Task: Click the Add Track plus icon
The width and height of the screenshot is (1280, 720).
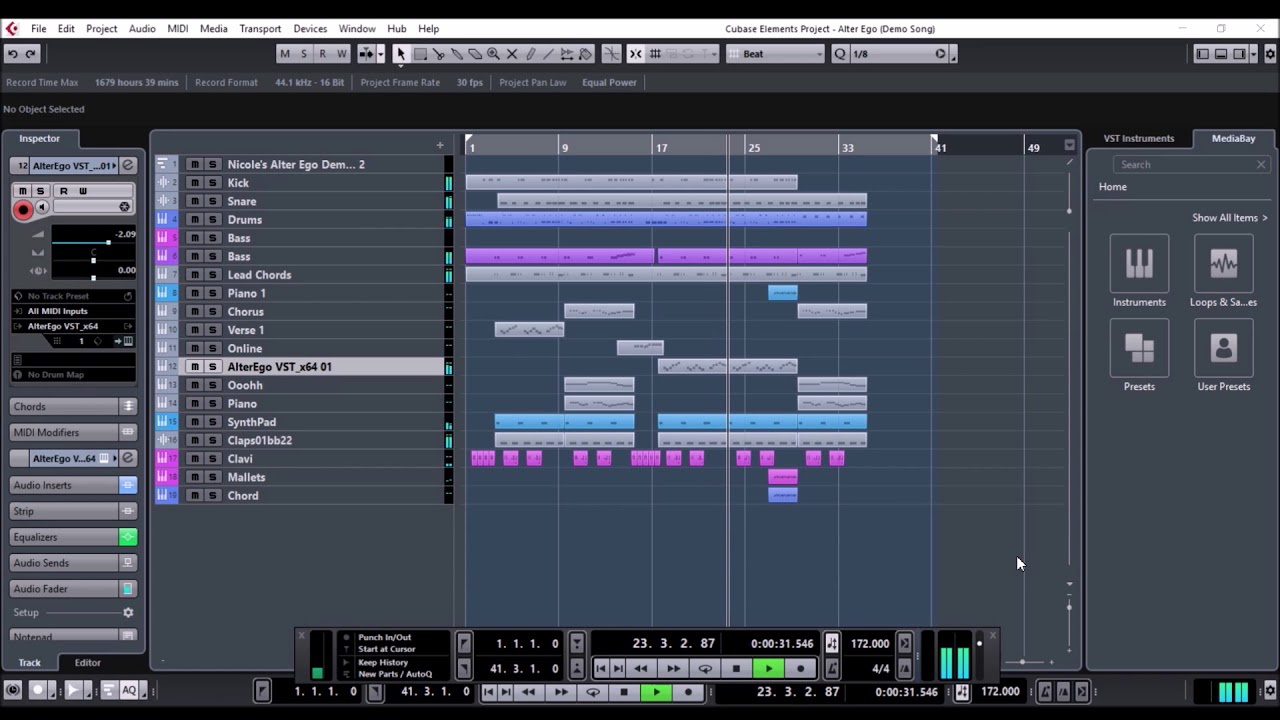Action: 439,145
